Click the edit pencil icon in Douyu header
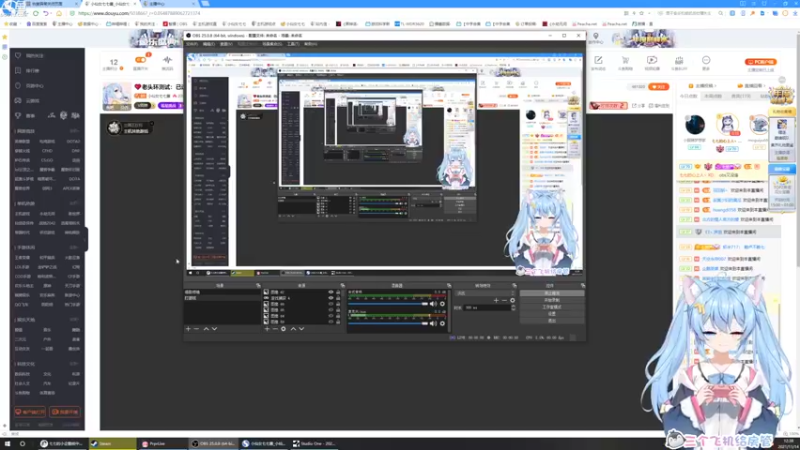The height and width of the screenshot is (450, 800). [598, 60]
